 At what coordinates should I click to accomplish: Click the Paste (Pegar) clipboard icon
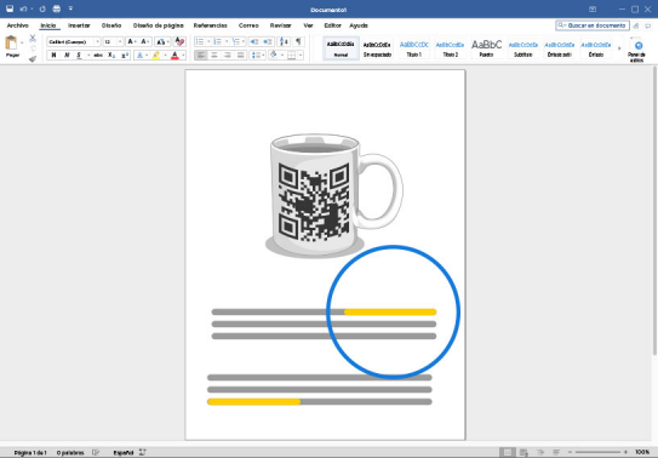[x=13, y=45]
